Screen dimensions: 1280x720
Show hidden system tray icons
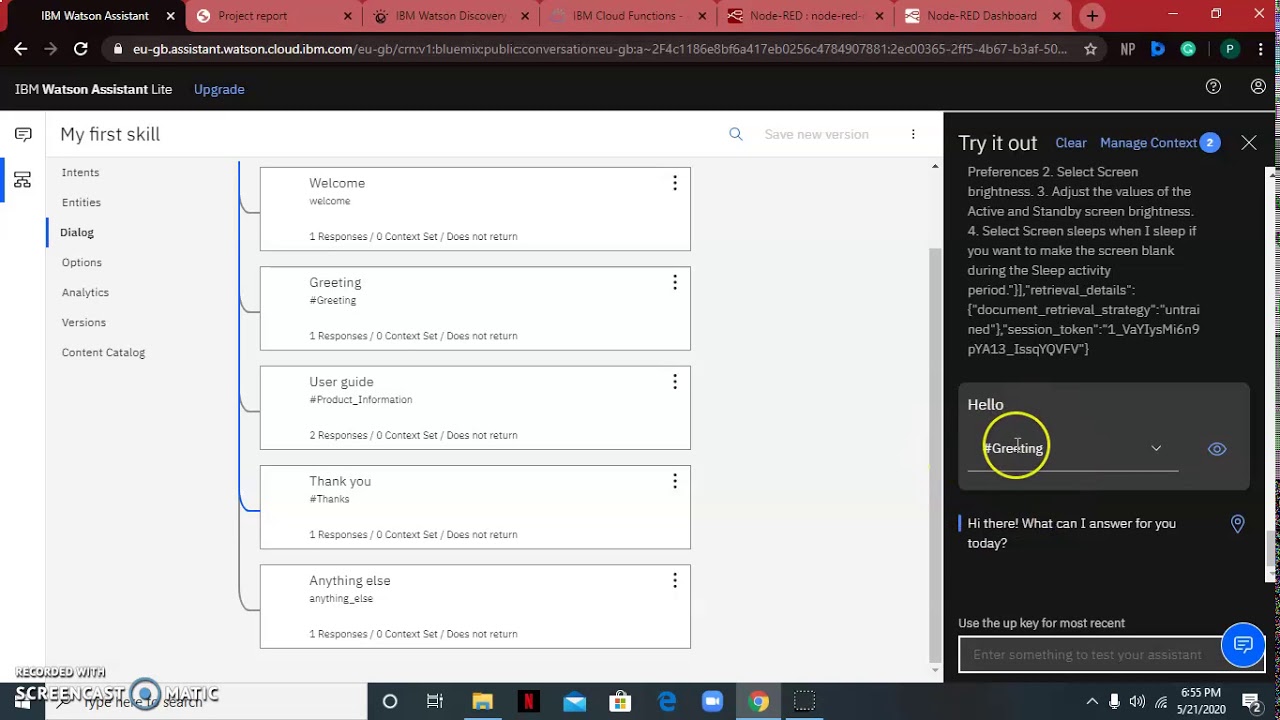[x=1092, y=702]
